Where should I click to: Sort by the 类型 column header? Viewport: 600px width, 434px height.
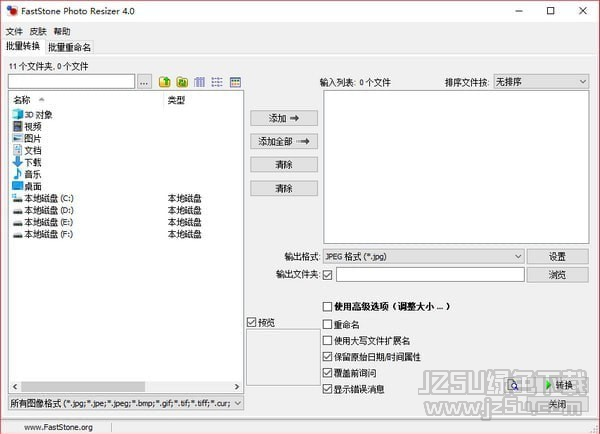pos(176,100)
